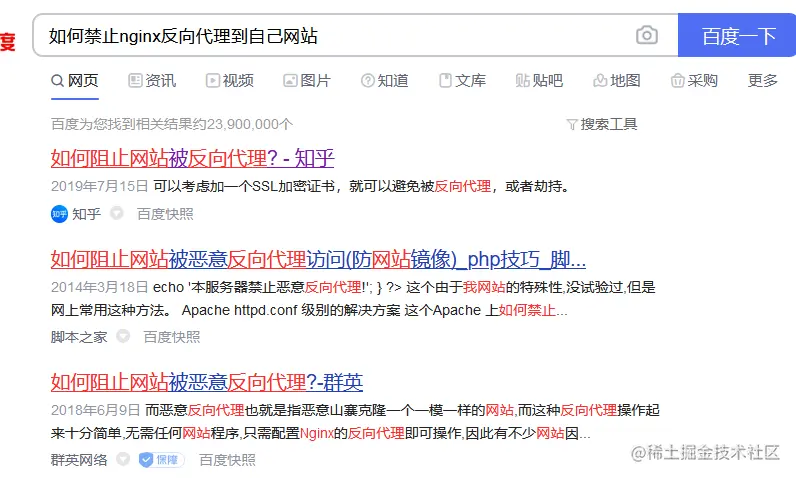Click the 知乎 source logo icon

[59, 214]
